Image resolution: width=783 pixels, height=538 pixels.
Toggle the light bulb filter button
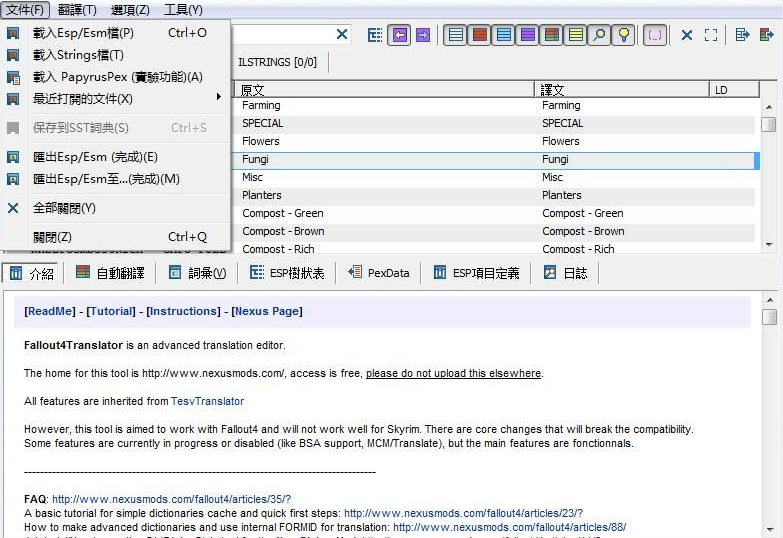[623, 35]
